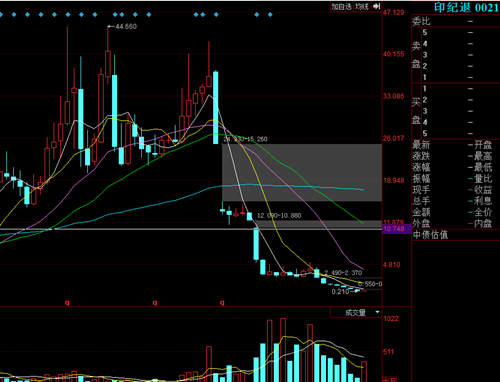Click the rightmost red q marker

222,303
